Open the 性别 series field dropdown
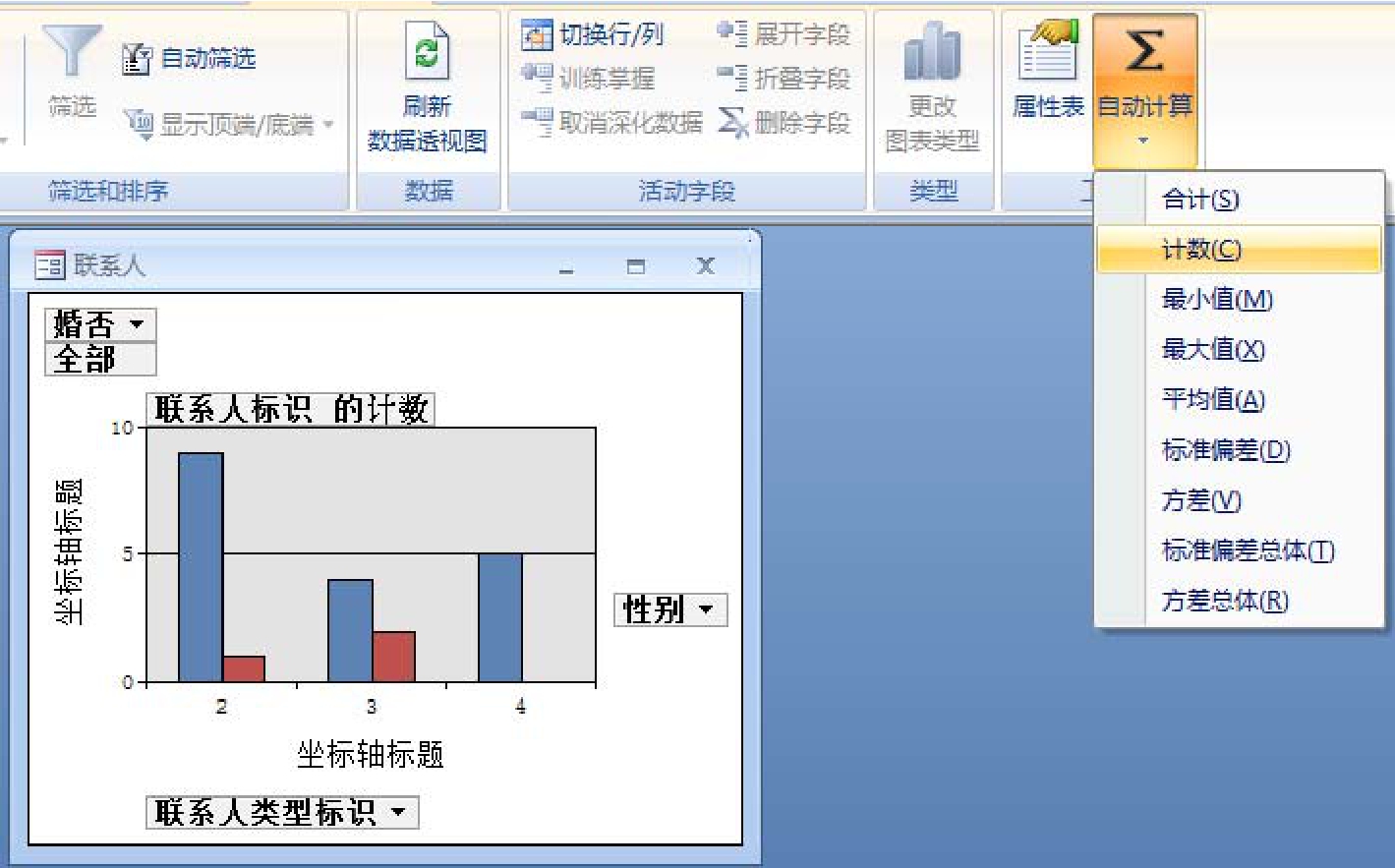The image size is (1395, 868). click(x=705, y=609)
